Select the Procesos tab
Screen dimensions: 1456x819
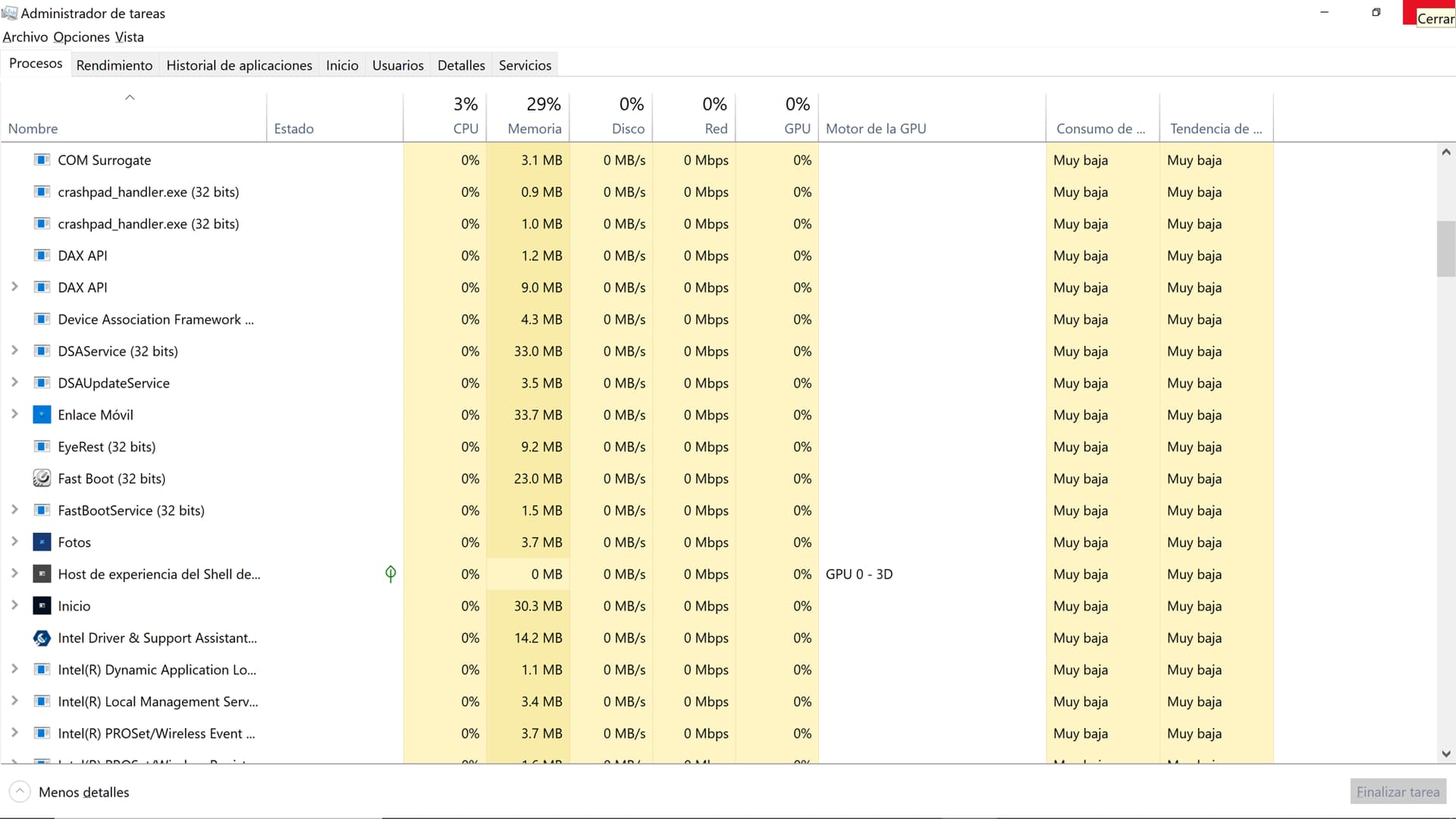(36, 64)
